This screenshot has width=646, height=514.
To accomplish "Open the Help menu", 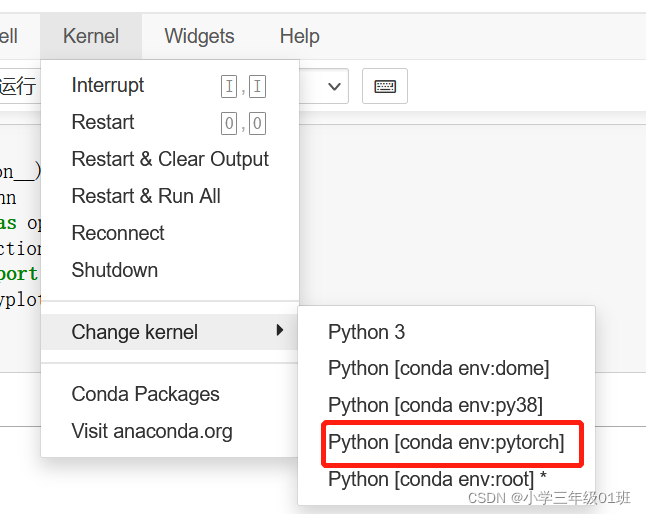I will point(299,36).
